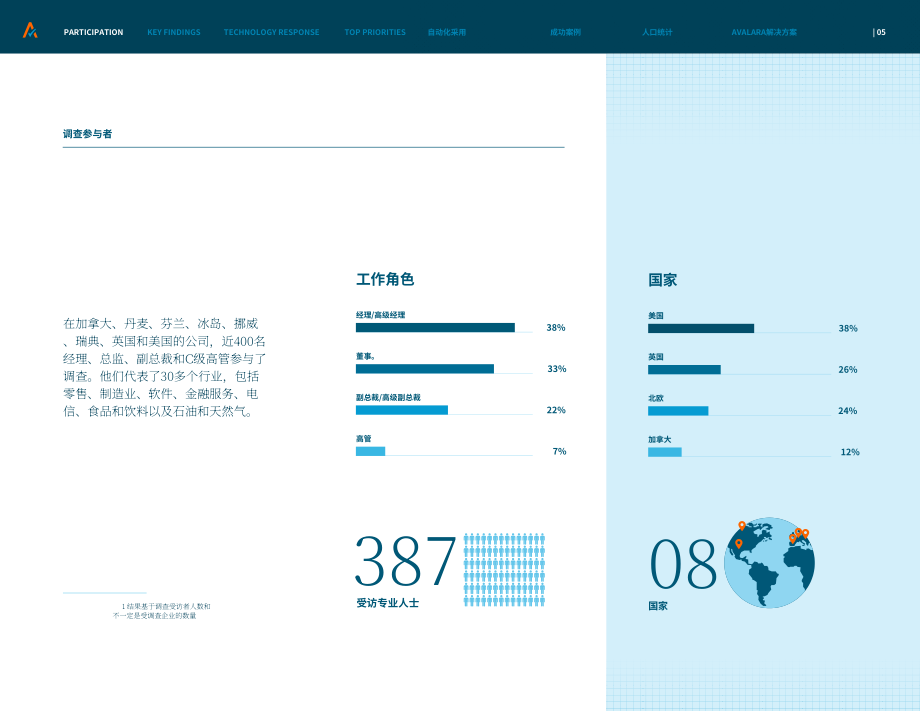Click the large 08 number
Image resolution: width=920 pixels, height=711 pixels.
click(x=684, y=564)
